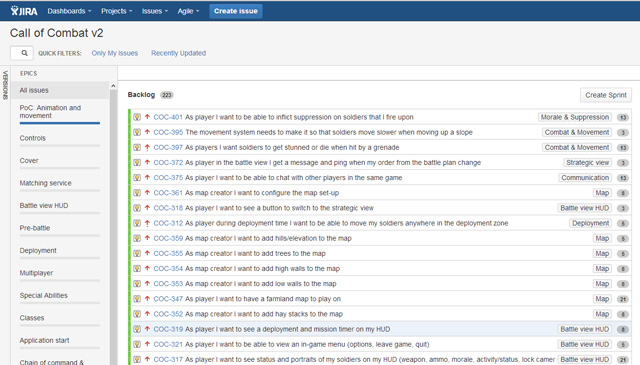640x365 pixels.
Task: Click epics panel scroll-up arrow
Action: pos(113,86)
